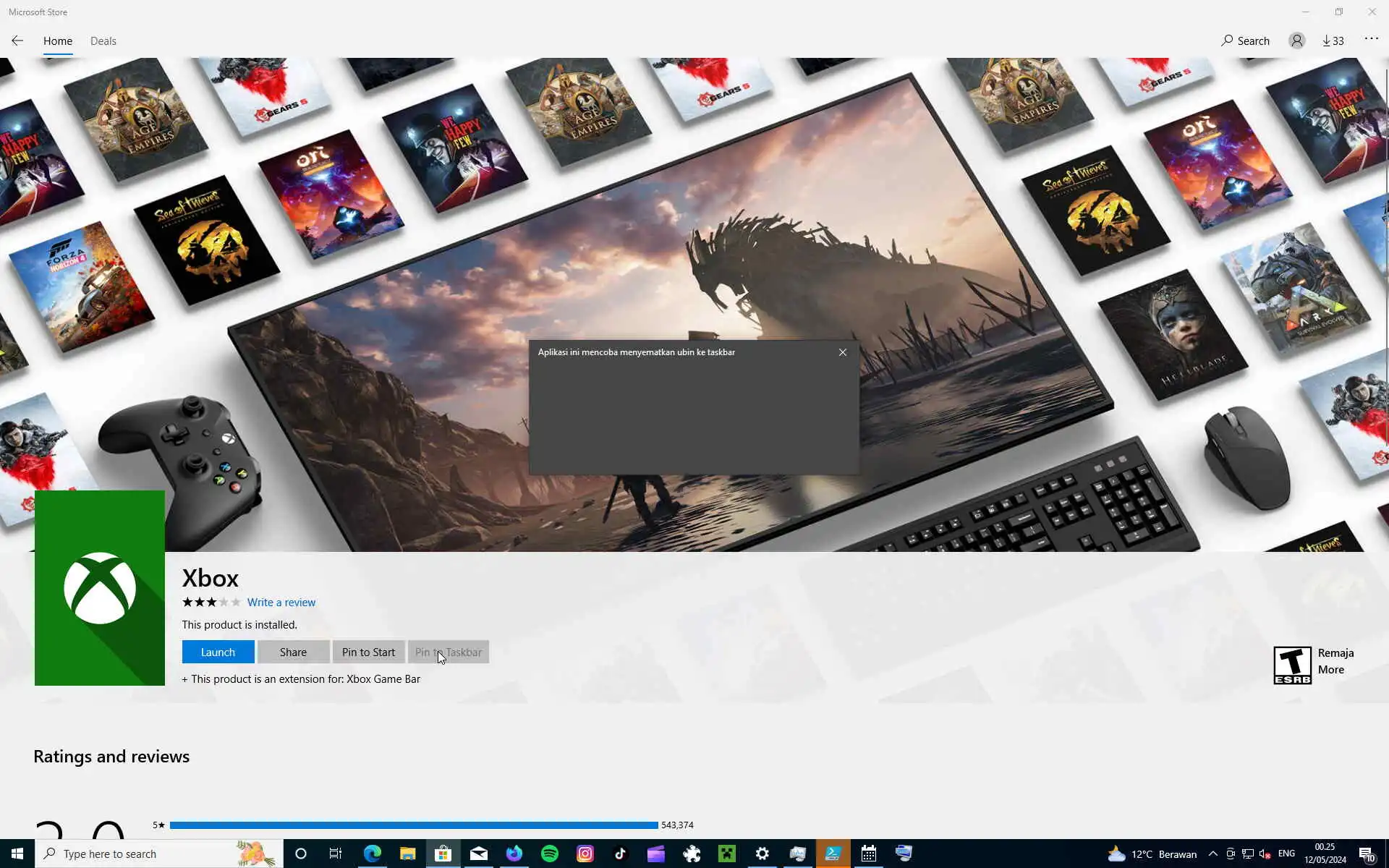Click the ESRB Teen rating icon

(x=1292, y=665)
